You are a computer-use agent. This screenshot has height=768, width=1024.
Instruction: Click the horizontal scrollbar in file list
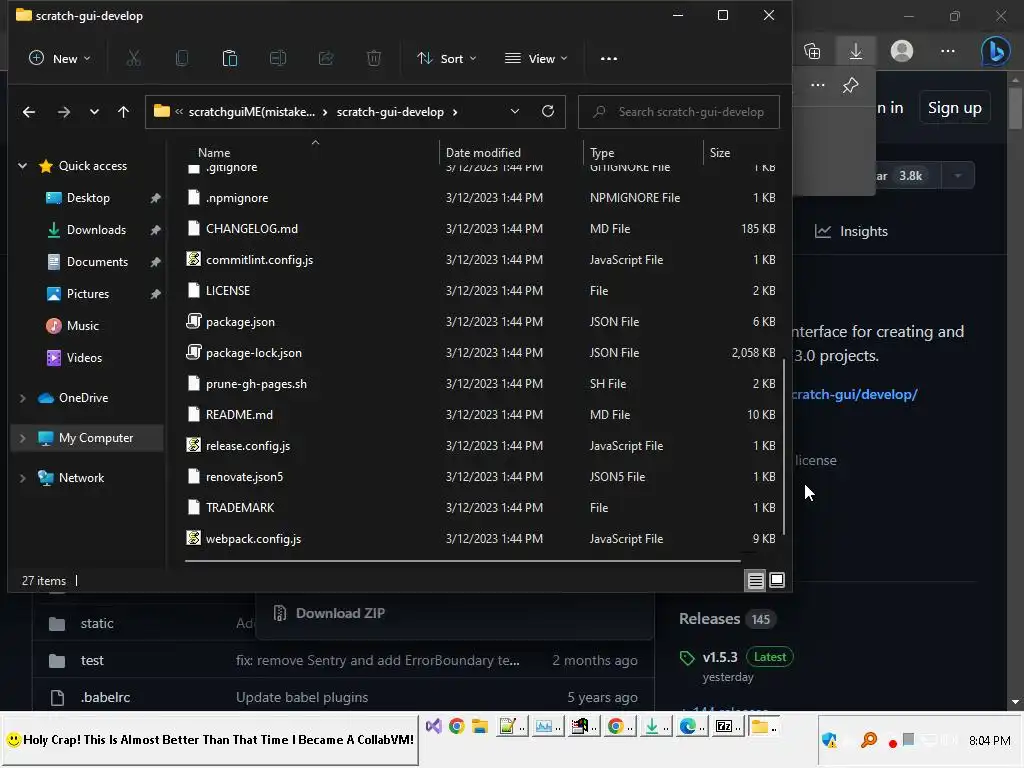(462, 560)
